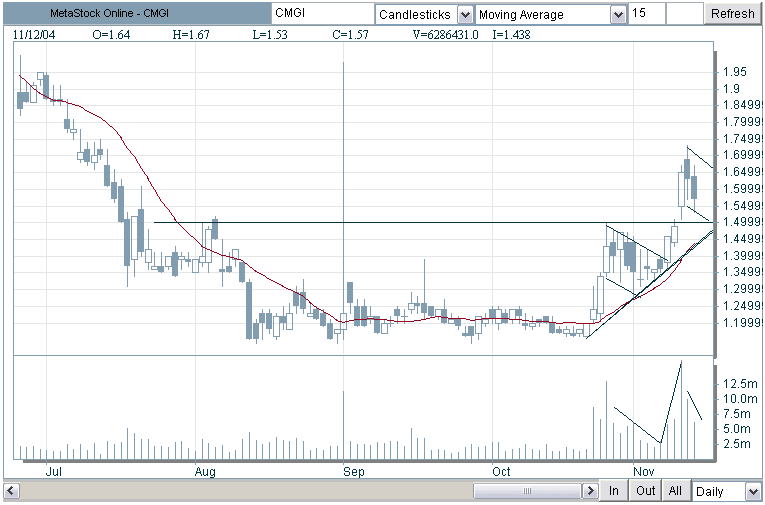Click the Sep label on the time axis
Viewport: 765px width, 505px height.
(354, 472)
